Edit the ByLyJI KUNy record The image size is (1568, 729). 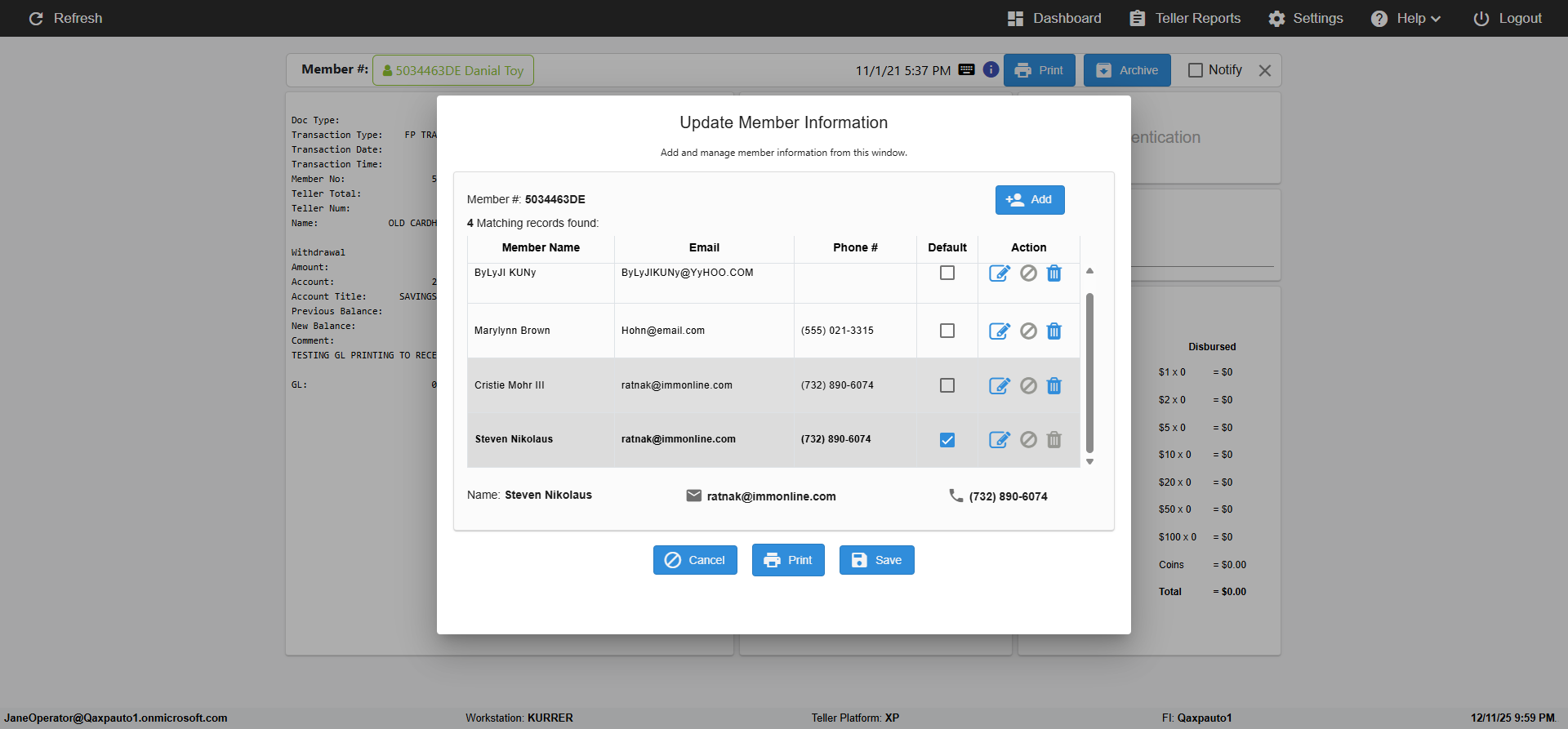[x=1000, y=273]
